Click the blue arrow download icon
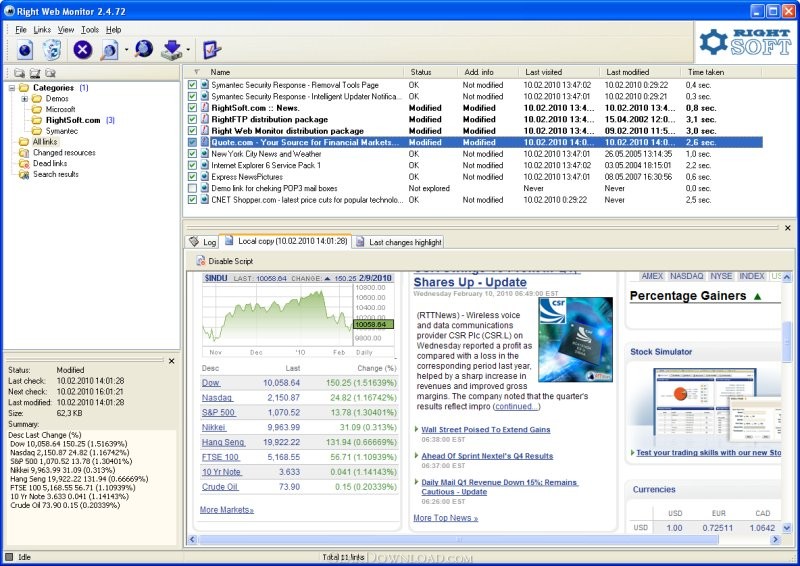The image size is (800, 566). [172, 50]
